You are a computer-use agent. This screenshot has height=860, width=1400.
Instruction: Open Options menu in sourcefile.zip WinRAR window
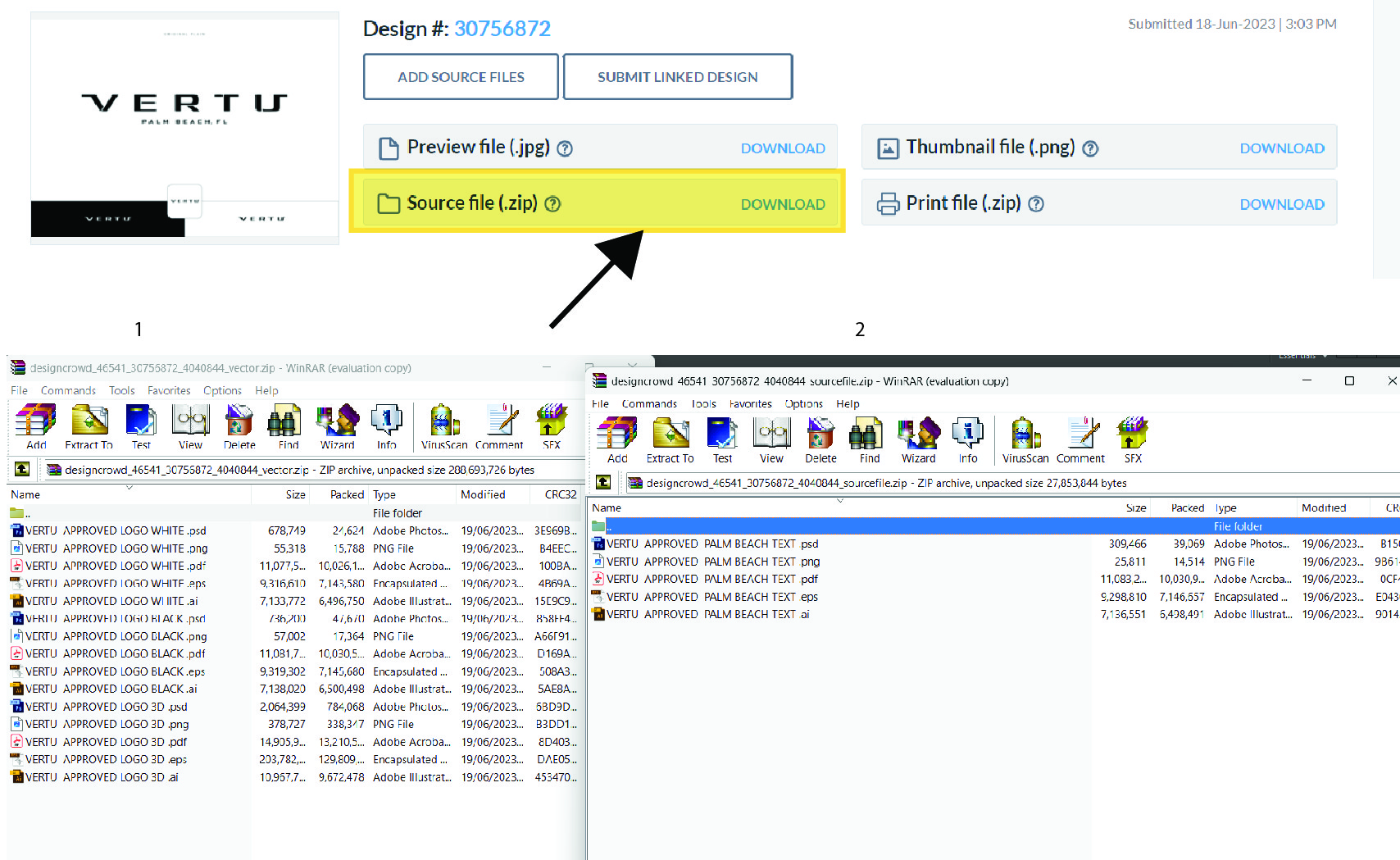click(x=803, y=403)
